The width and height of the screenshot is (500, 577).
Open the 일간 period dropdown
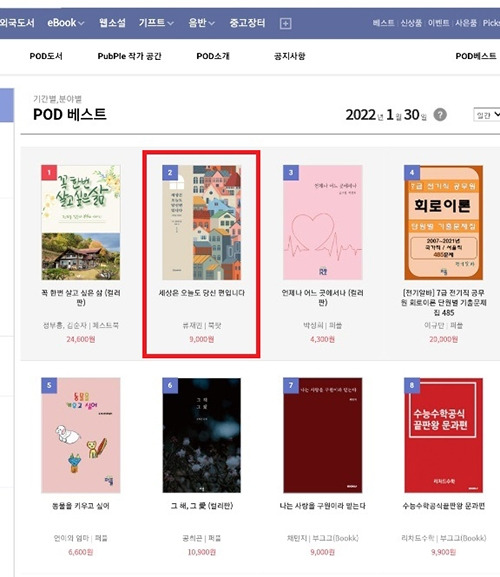(x=487, y=115)
